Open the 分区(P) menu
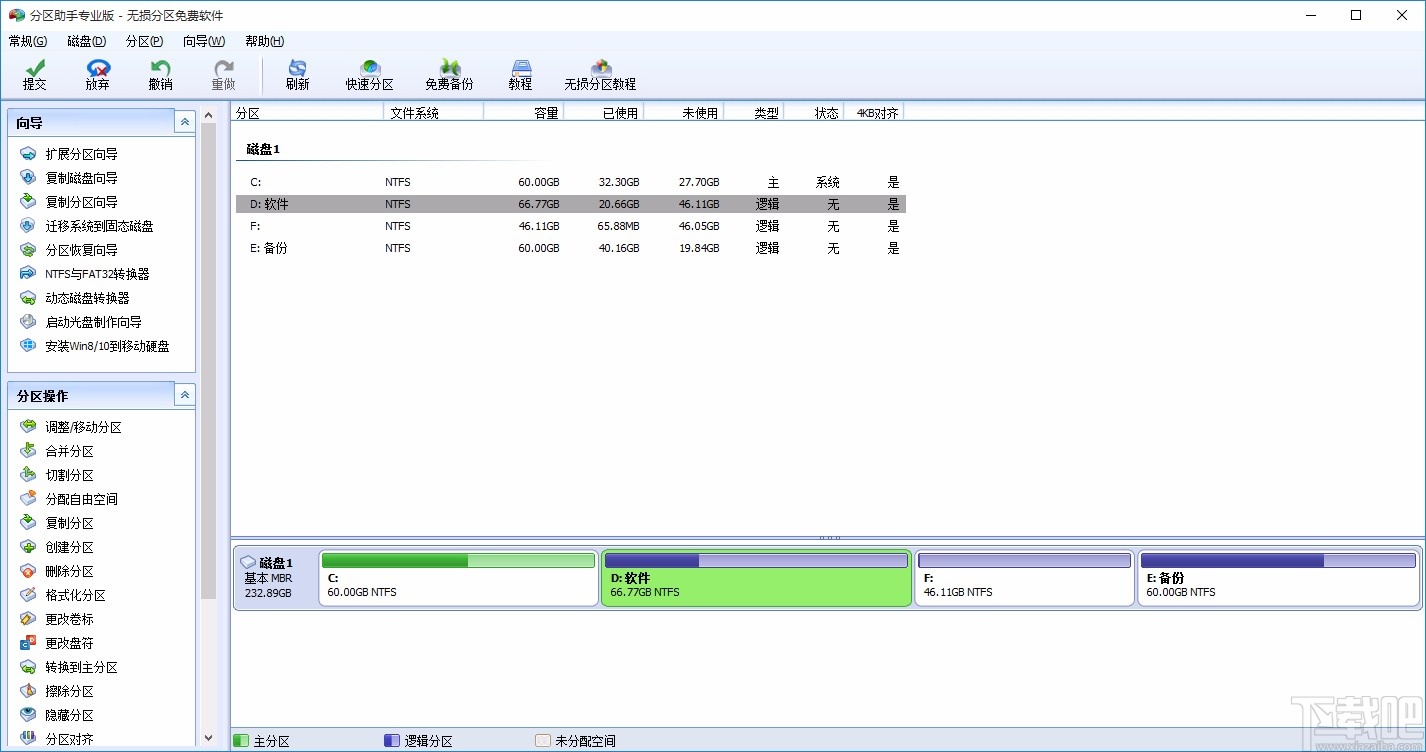The width and height of the screenshot is (1426, 752). [145, 41]
